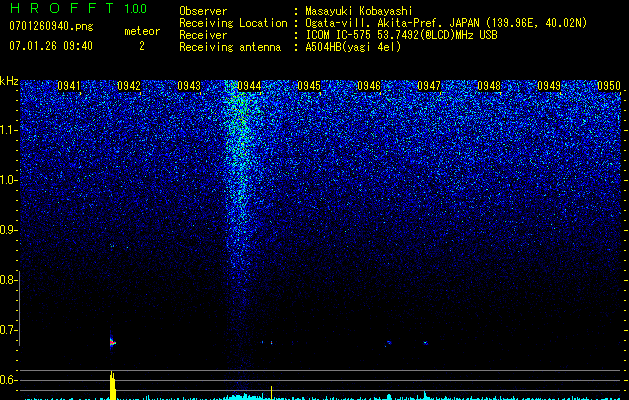Click the Observer label

click(203, 11)
